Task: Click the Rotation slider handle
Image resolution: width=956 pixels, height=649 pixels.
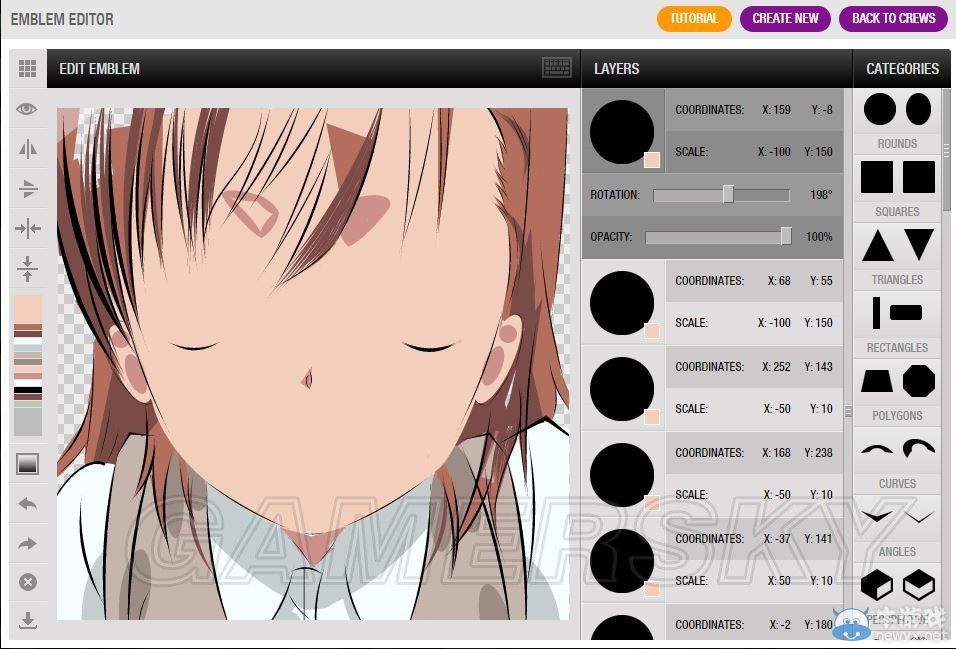Action: (x=728, y=195)
